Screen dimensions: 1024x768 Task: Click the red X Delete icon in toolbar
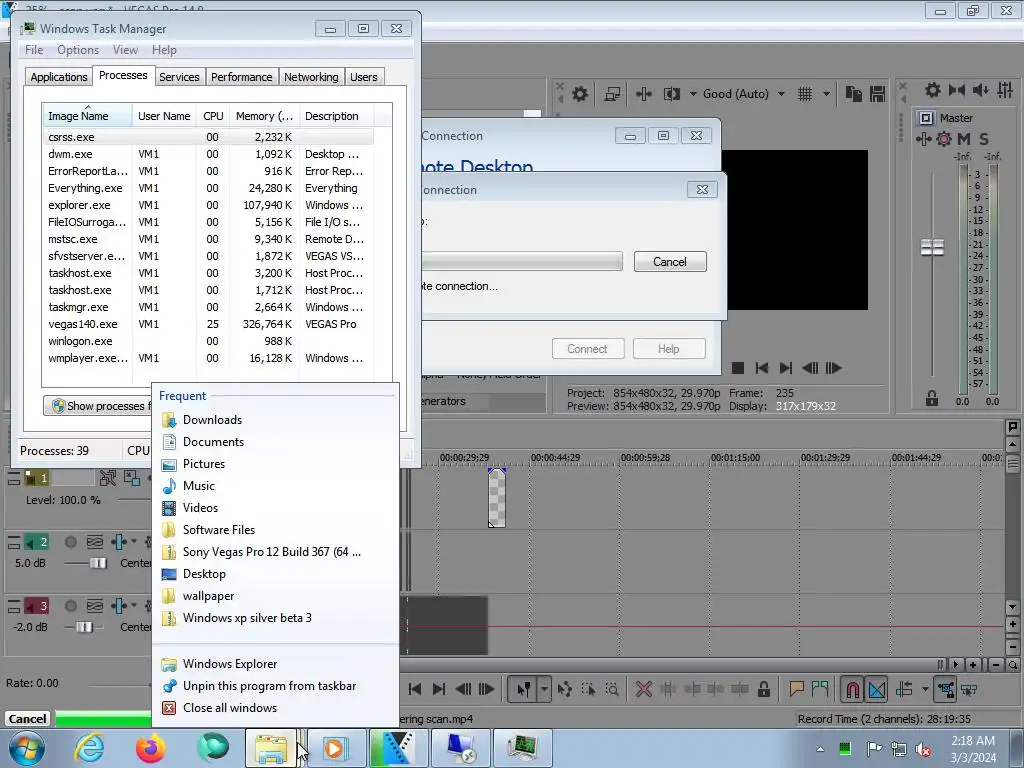click(x=643, y=689)
